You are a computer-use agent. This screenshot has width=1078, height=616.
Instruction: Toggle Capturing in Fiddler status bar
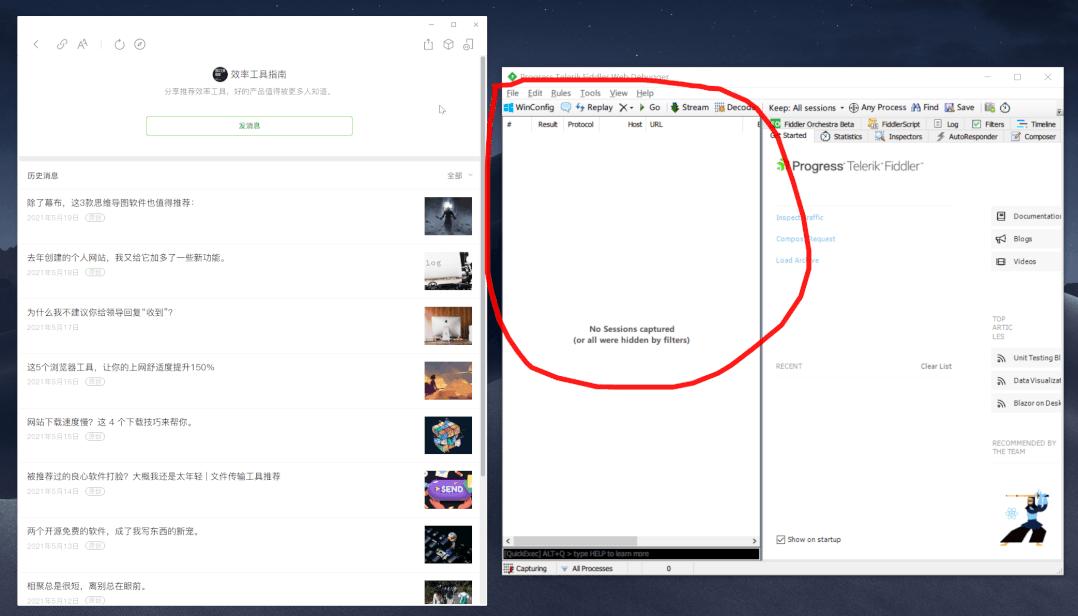point(525,569)
